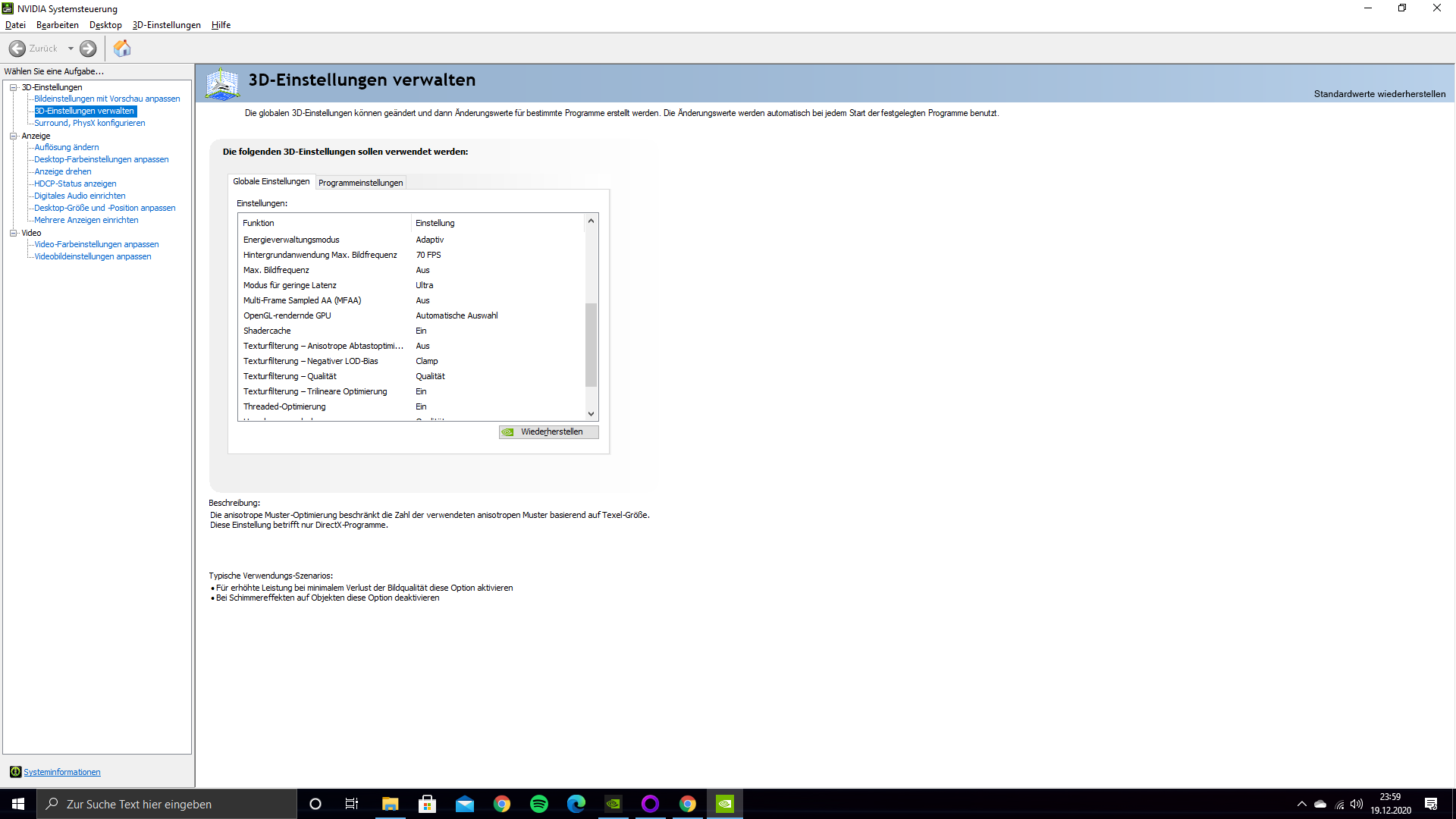Click the Systeminformationen icon at bottom left
The width and height of the screenshot is (1456, 819).
coord(15,772)
